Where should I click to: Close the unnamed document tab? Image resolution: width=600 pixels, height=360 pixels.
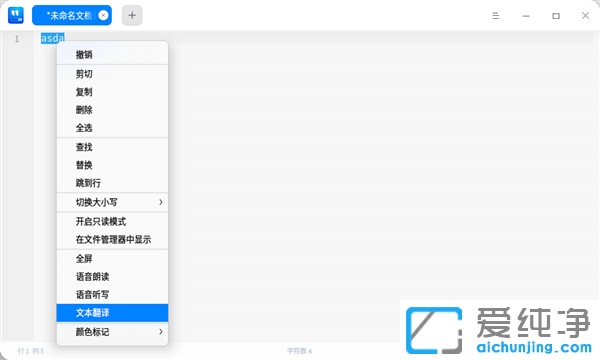tap(103, 15)
